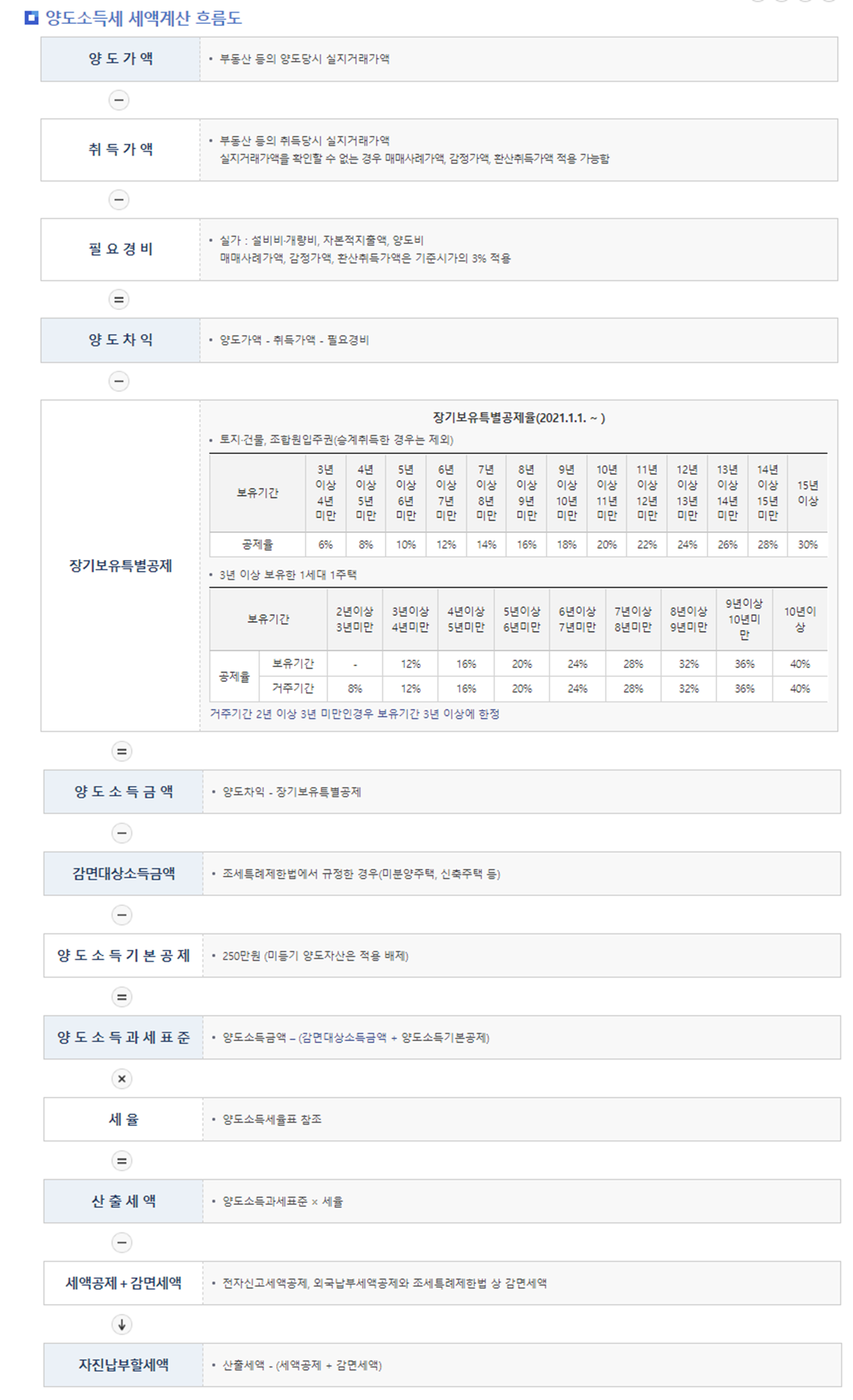Click the text 250만원 (미등기 양도자산은 적용 배제)
The image size is (853, 1400).
point(315,955)
